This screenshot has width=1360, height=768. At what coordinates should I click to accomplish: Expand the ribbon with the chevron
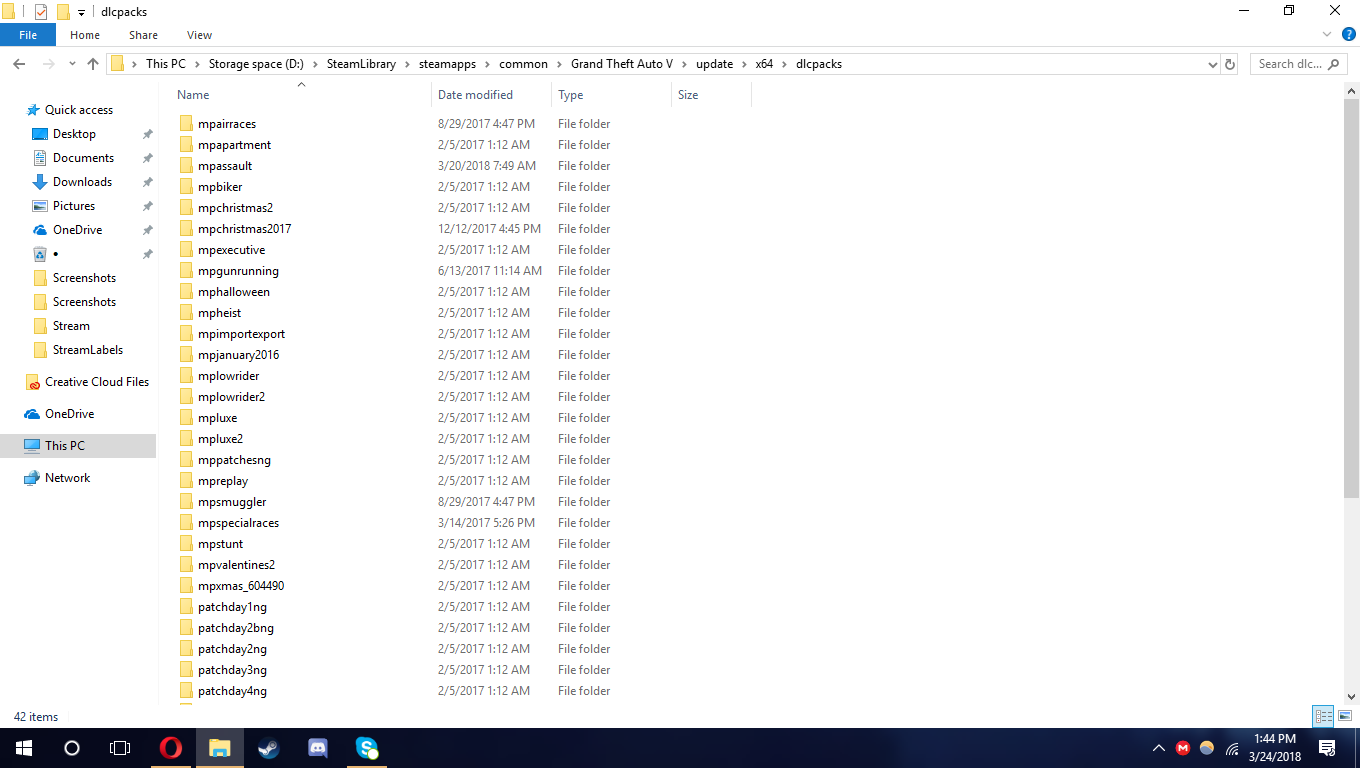click(1329, 34)
